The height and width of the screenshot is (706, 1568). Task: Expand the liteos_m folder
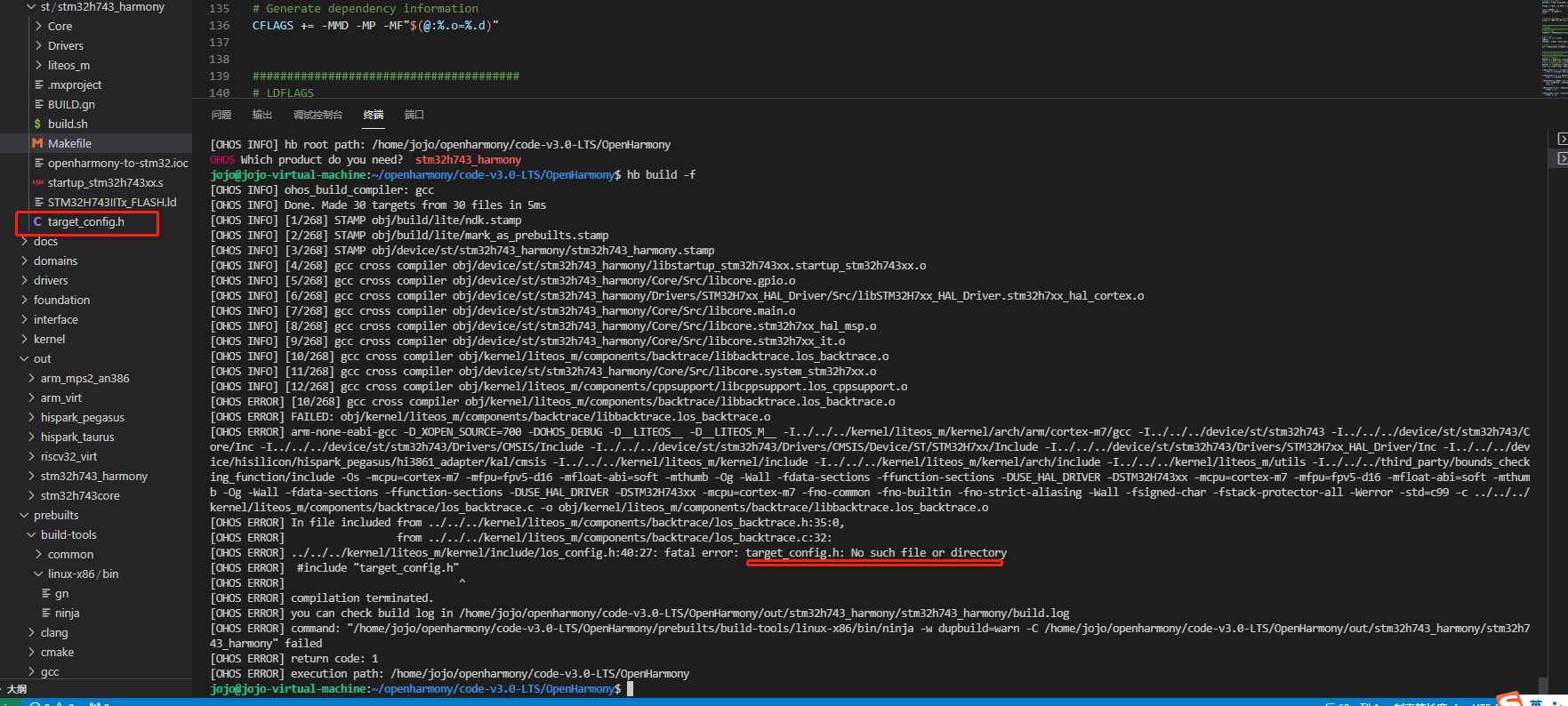click(x=38, y=65)
